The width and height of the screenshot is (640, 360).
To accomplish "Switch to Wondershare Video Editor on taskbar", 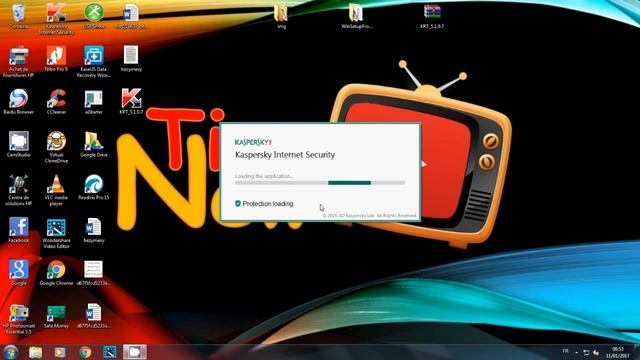I will pos(109,352).
